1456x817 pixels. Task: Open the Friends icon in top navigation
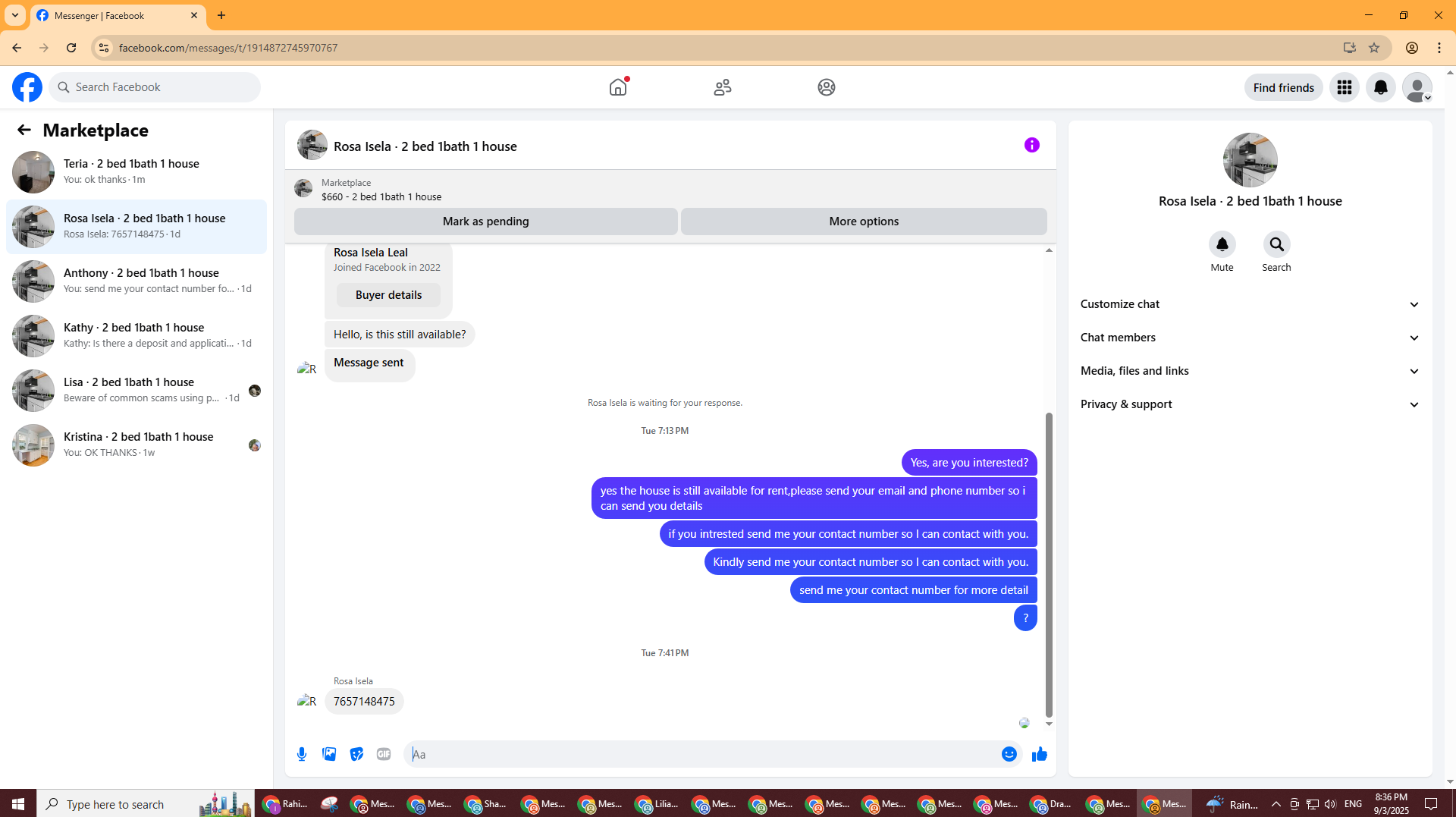(723, 87)
